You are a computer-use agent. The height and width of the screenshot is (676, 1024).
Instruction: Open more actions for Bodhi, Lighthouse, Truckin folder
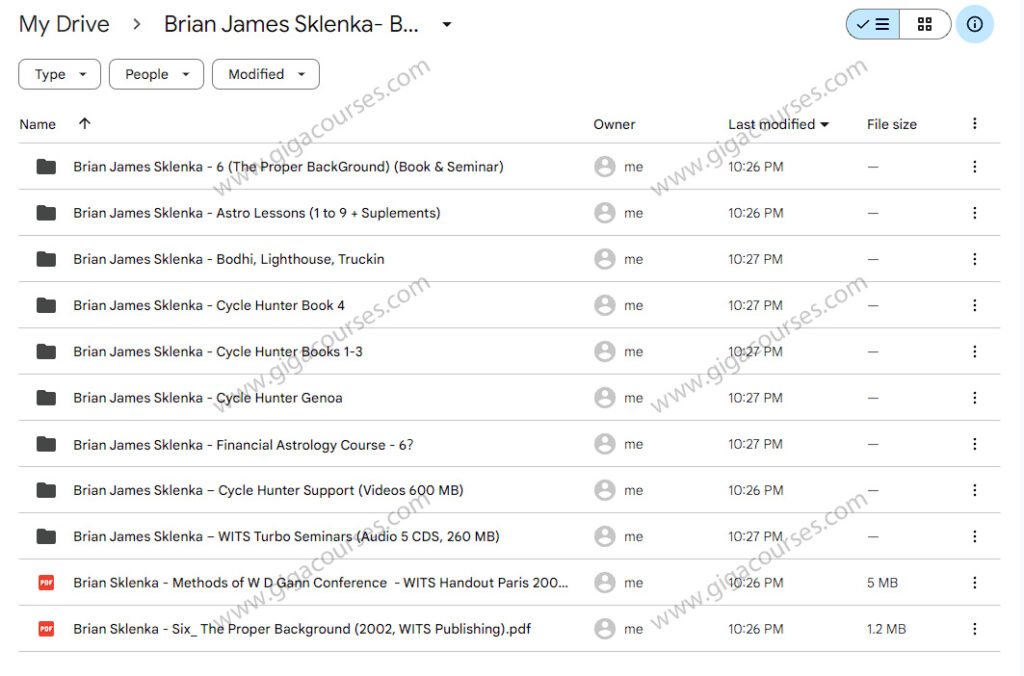tap(974, 259)
